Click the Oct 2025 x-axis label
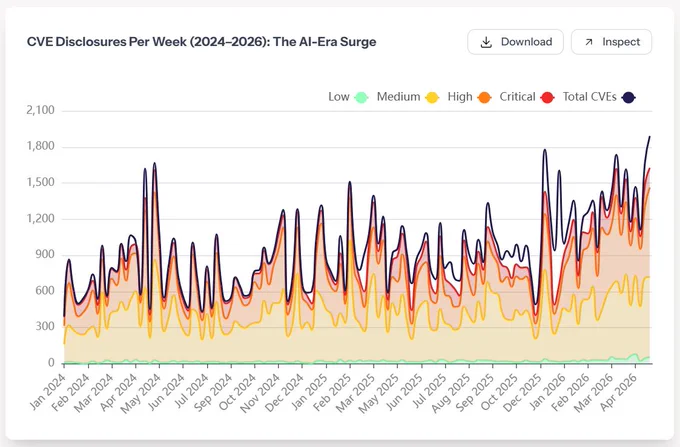This screenshot has height=447, width=680. [x=500, y=391]
